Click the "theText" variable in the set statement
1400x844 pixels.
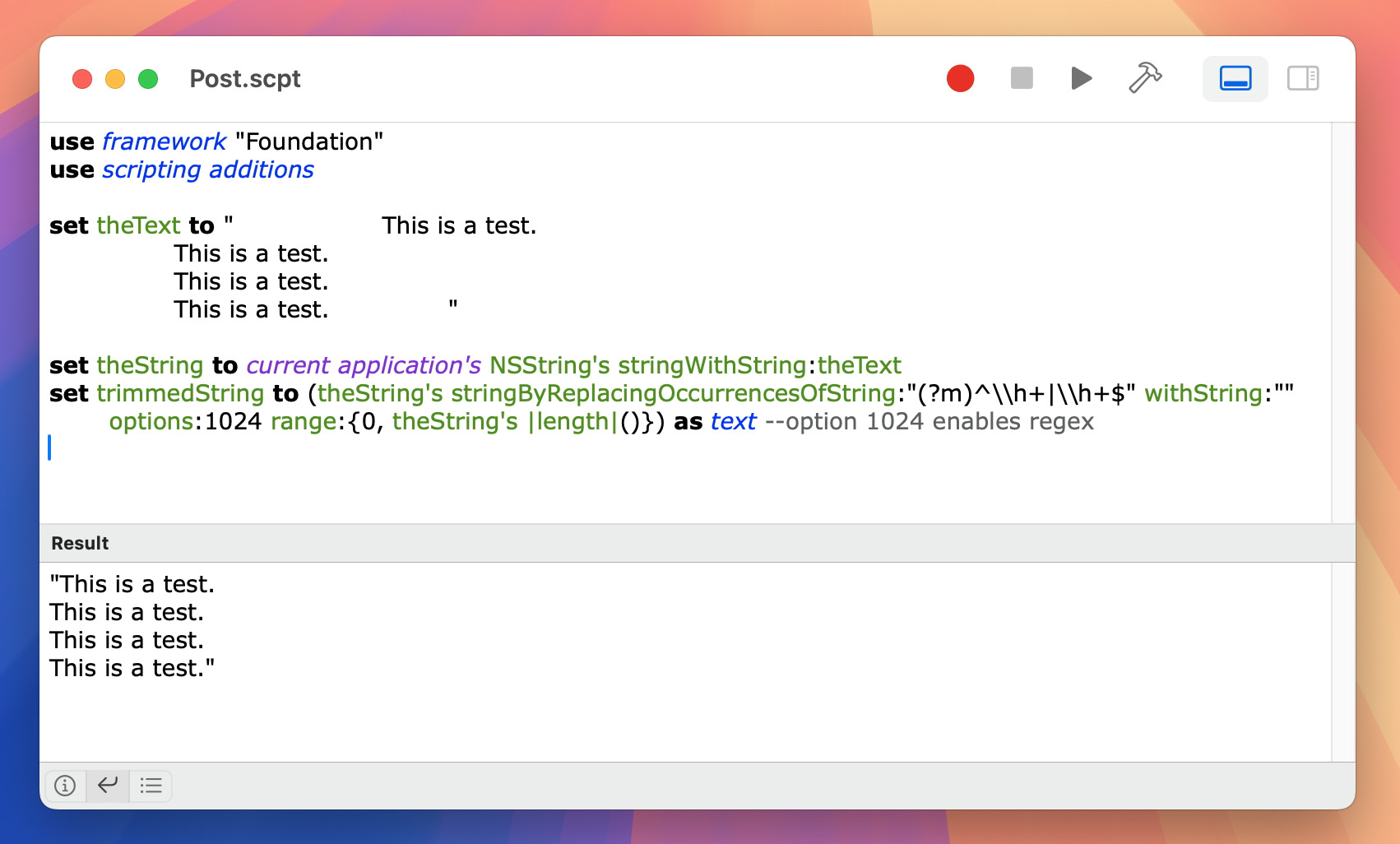(138, 225)
